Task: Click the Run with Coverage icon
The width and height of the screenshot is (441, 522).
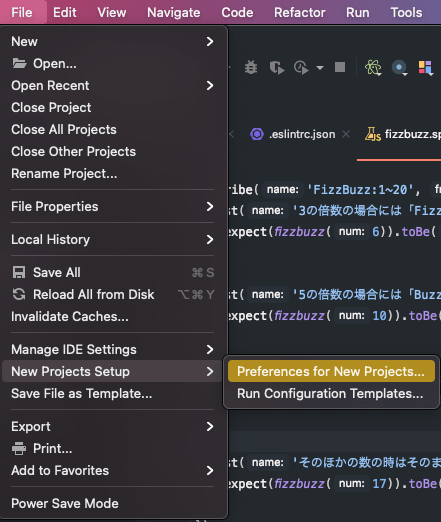Action: click(277, 68)
